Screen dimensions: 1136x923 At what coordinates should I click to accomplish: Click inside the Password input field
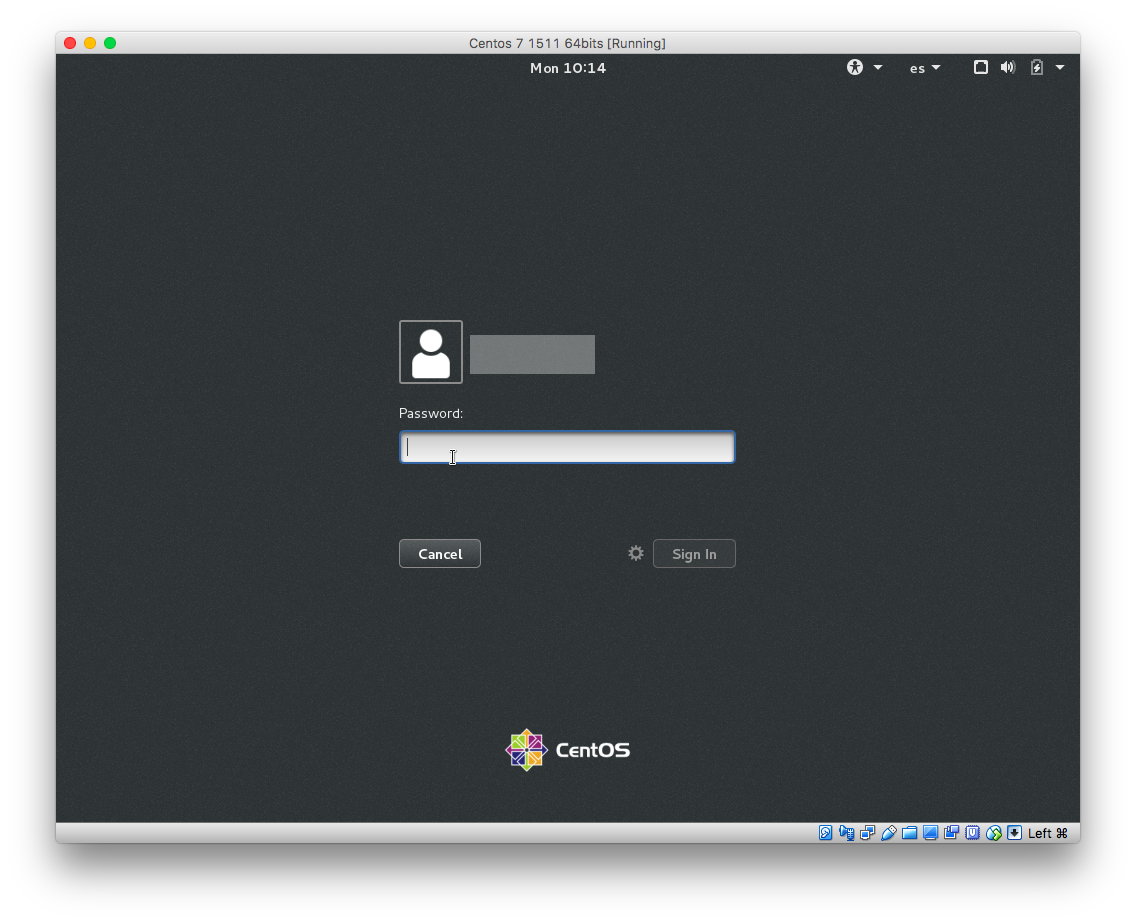point(566,447)
